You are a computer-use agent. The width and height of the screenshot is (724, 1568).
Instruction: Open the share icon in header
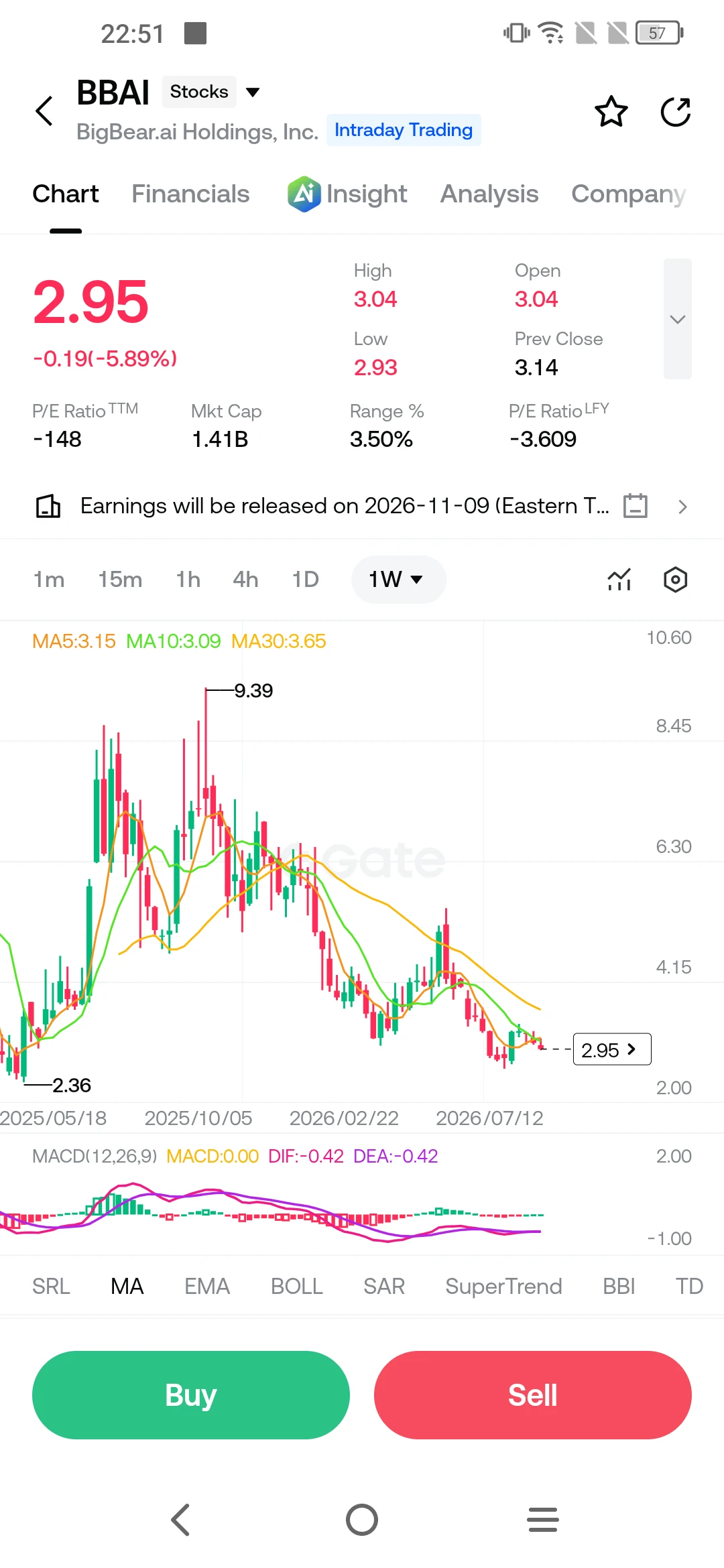(676, 111)
